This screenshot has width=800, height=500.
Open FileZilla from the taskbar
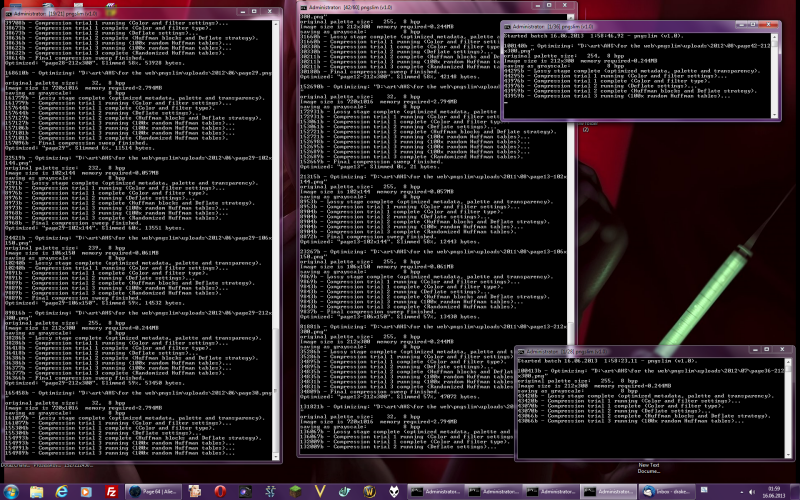click(111, 492)
